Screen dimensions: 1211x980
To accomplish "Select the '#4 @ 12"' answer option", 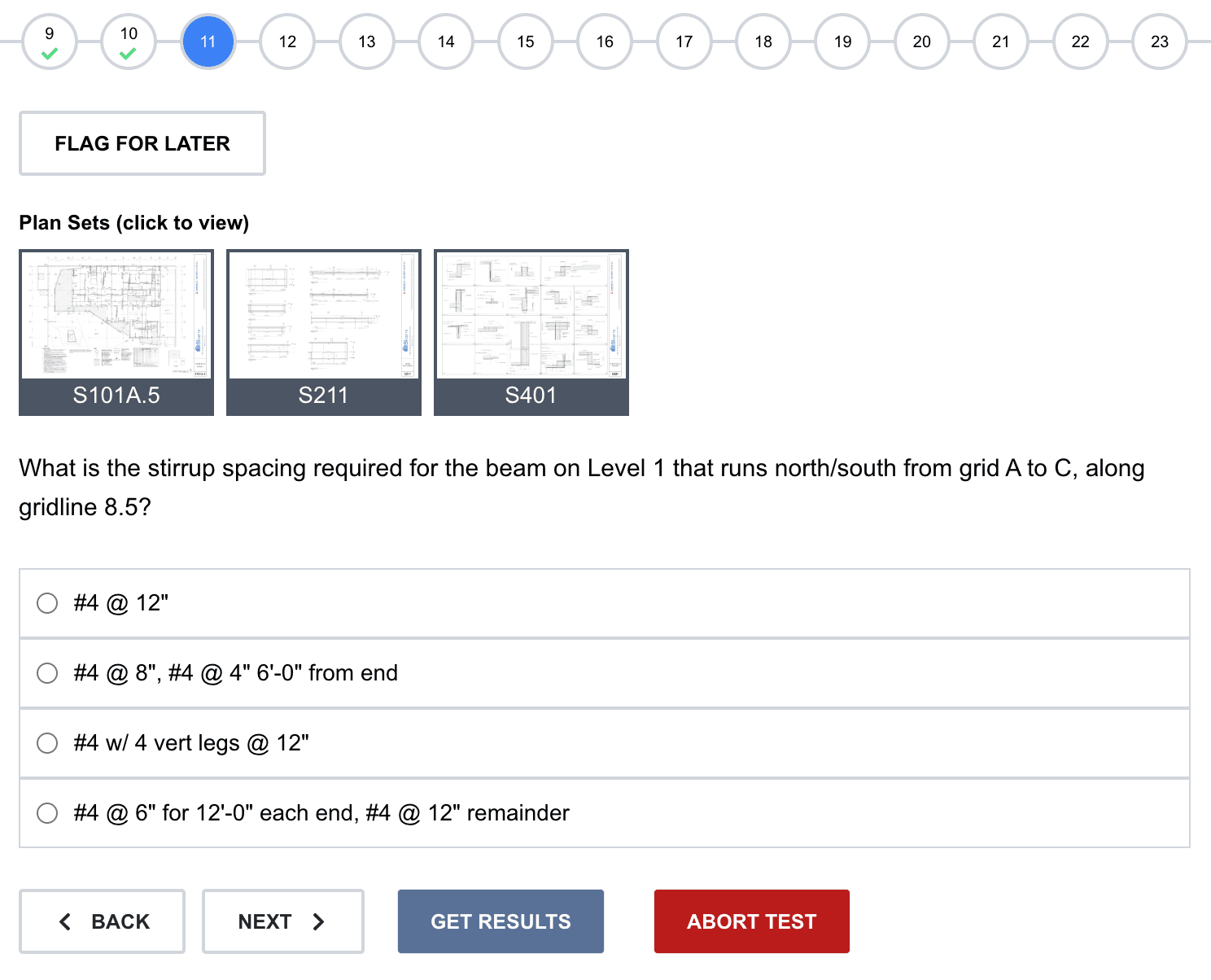I will point(47,603).
